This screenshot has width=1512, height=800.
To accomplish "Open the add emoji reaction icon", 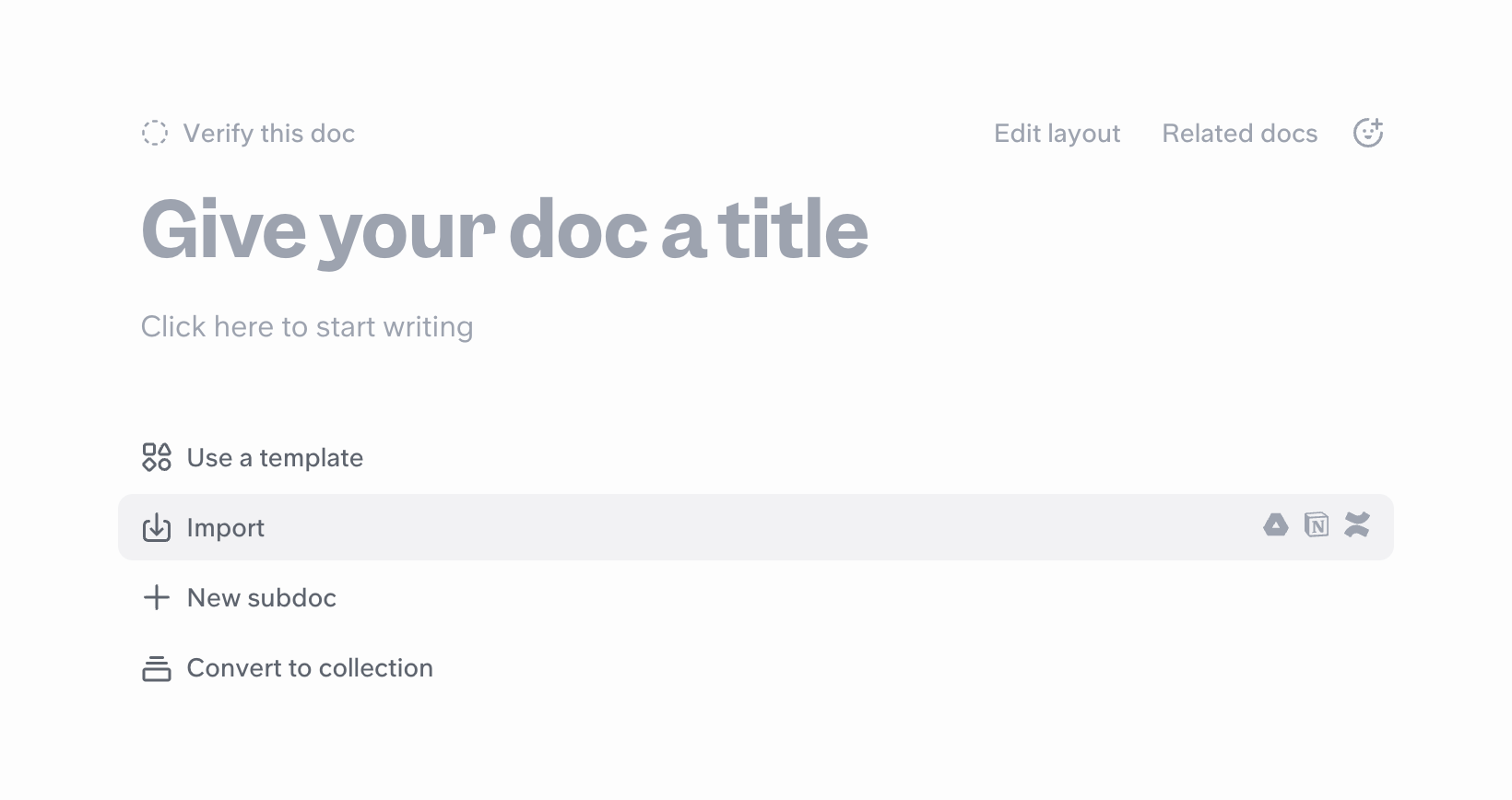I will coord(1368,133).
